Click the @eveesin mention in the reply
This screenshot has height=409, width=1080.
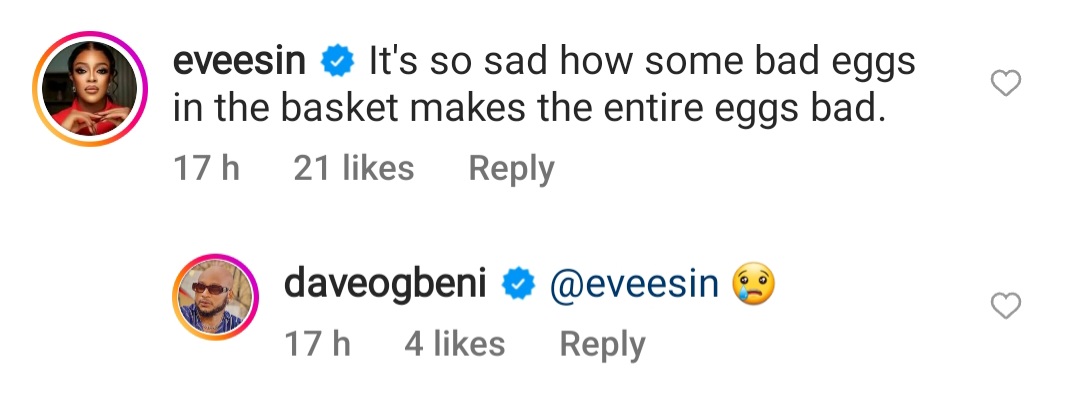coord(633,286)
